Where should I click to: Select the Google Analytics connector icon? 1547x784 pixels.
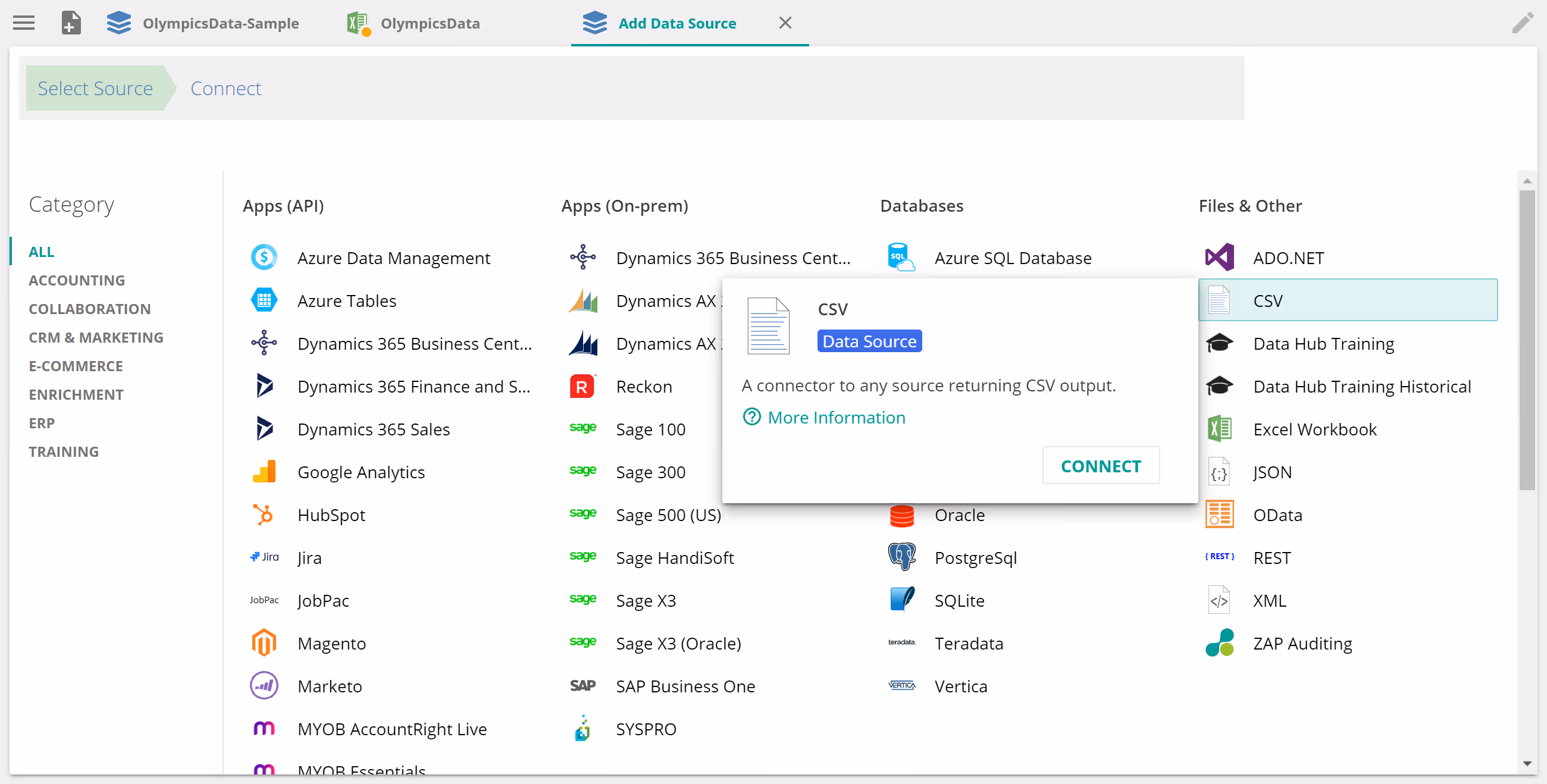click(264, 472)
